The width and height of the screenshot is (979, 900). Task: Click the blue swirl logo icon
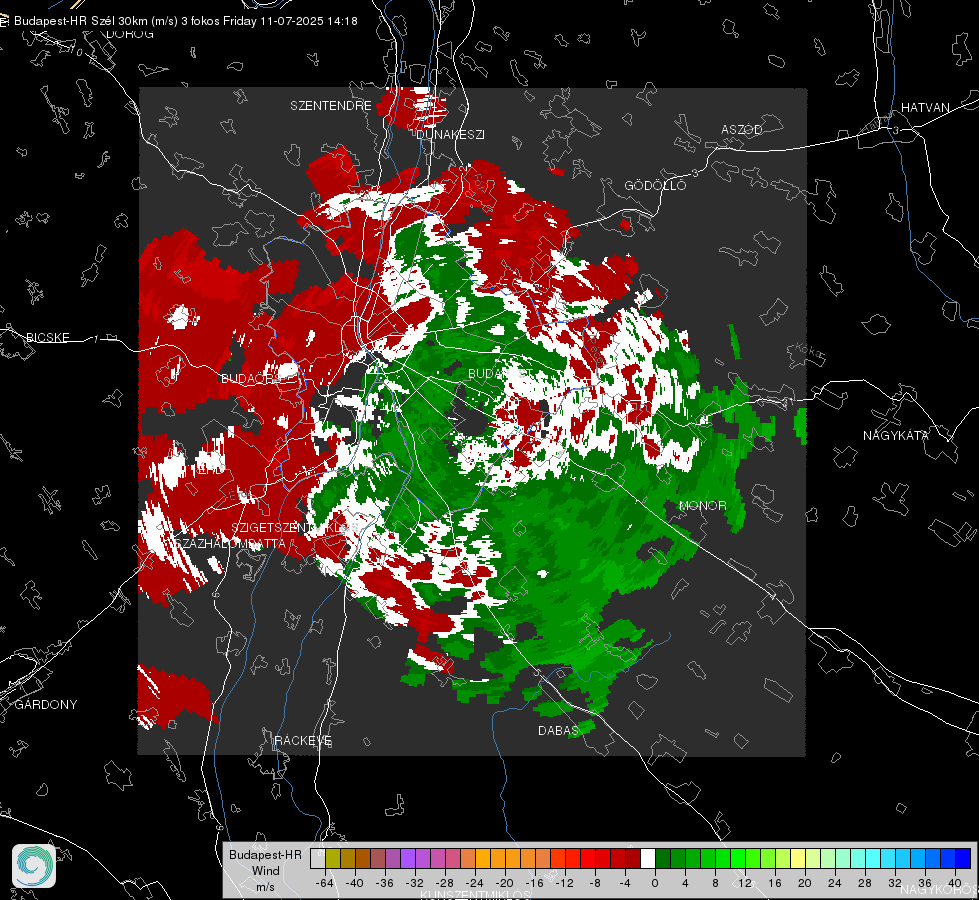coord(34,866)
